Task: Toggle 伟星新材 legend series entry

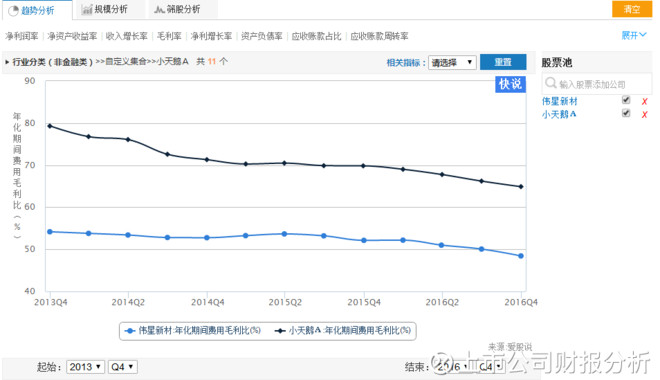Action: click(x=193, y=331)
